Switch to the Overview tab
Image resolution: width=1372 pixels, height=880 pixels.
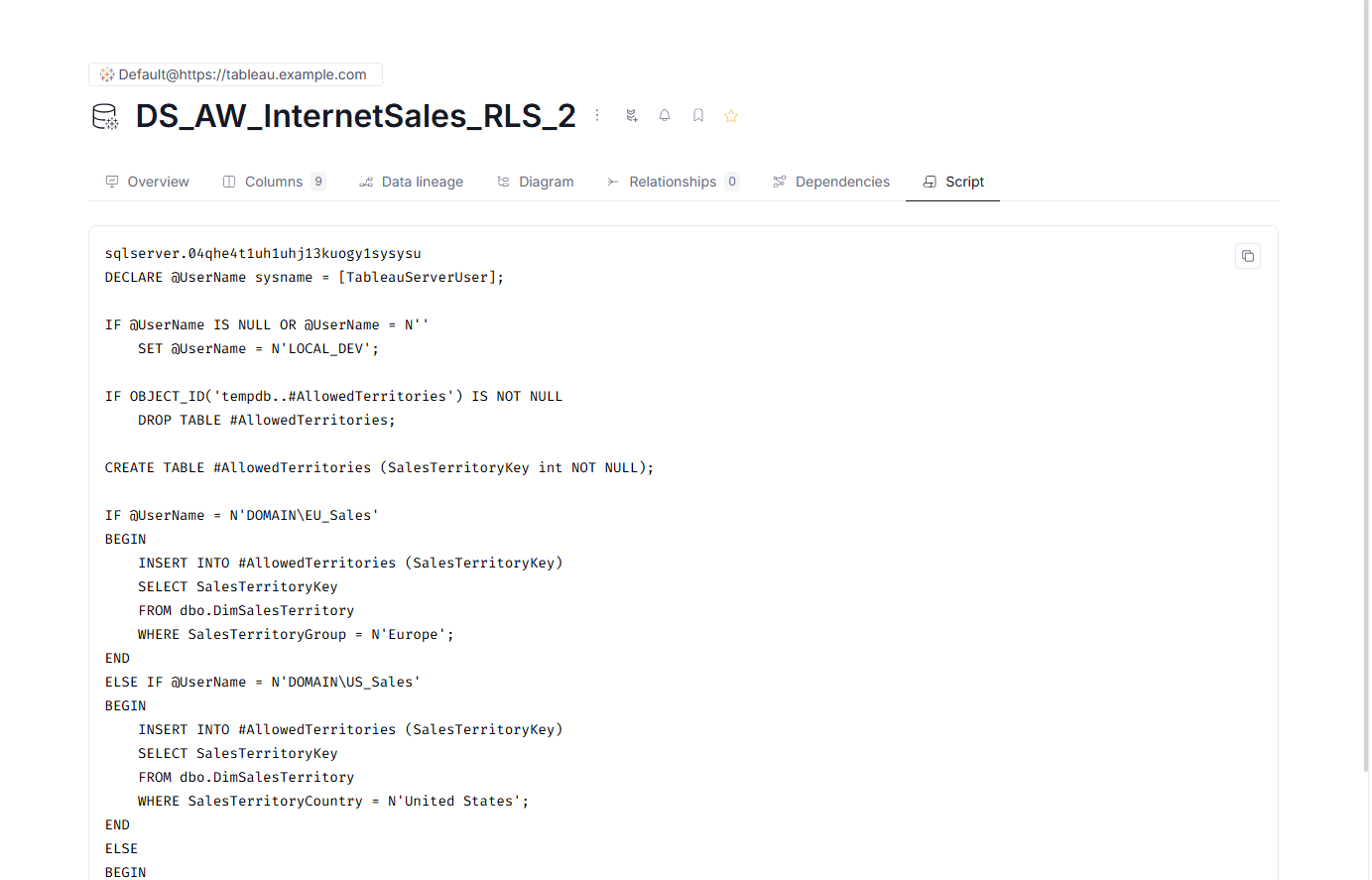coord(147,182)
